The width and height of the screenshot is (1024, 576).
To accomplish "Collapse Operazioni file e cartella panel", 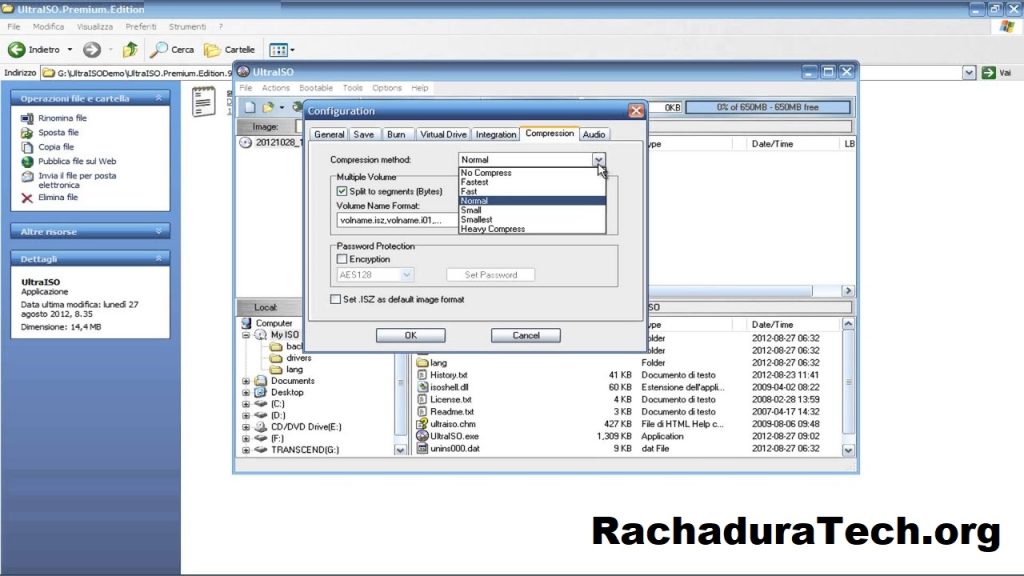I will click(x=159, y=98).
